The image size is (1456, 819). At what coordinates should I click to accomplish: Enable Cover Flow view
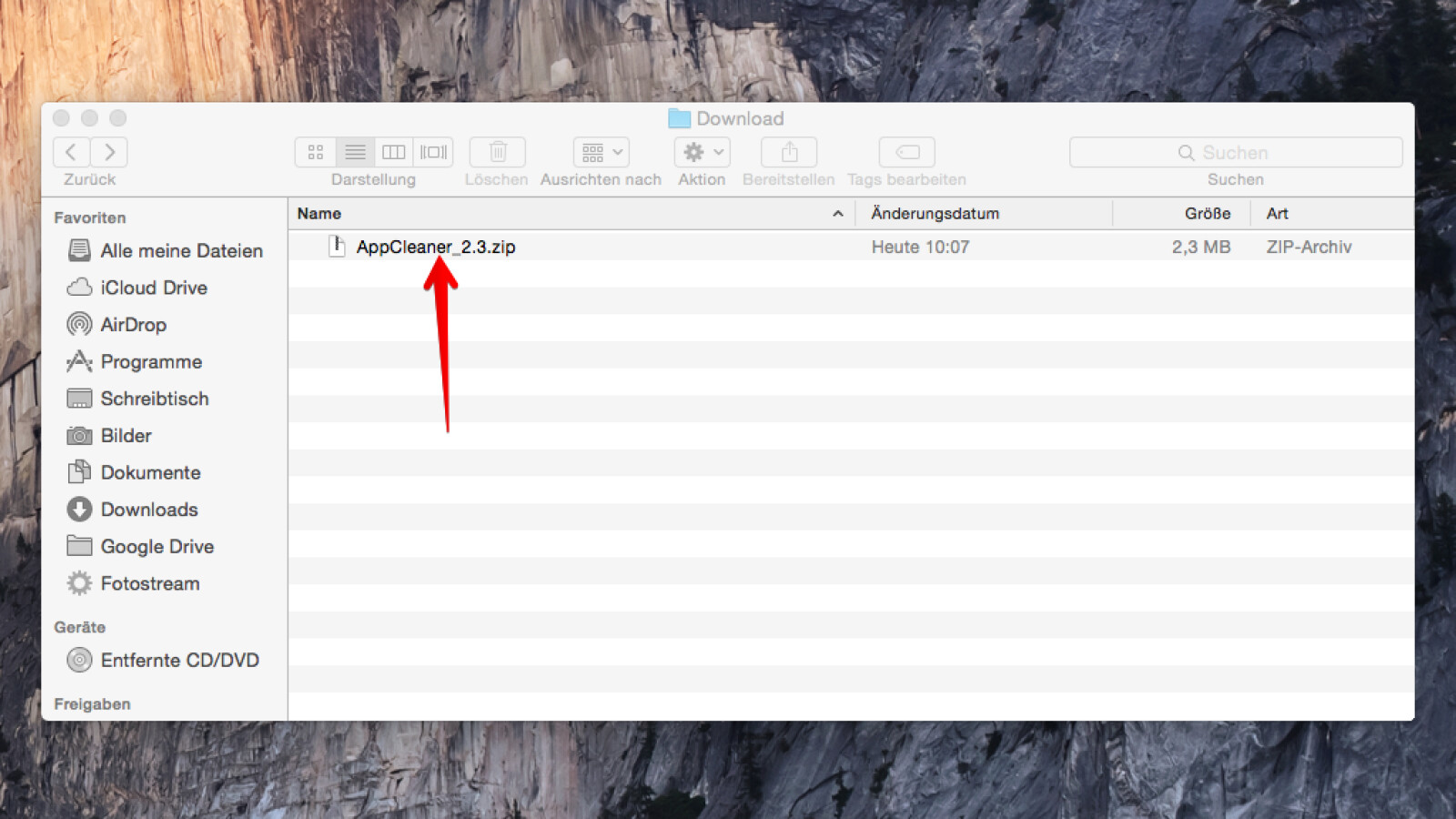[434, 152]
